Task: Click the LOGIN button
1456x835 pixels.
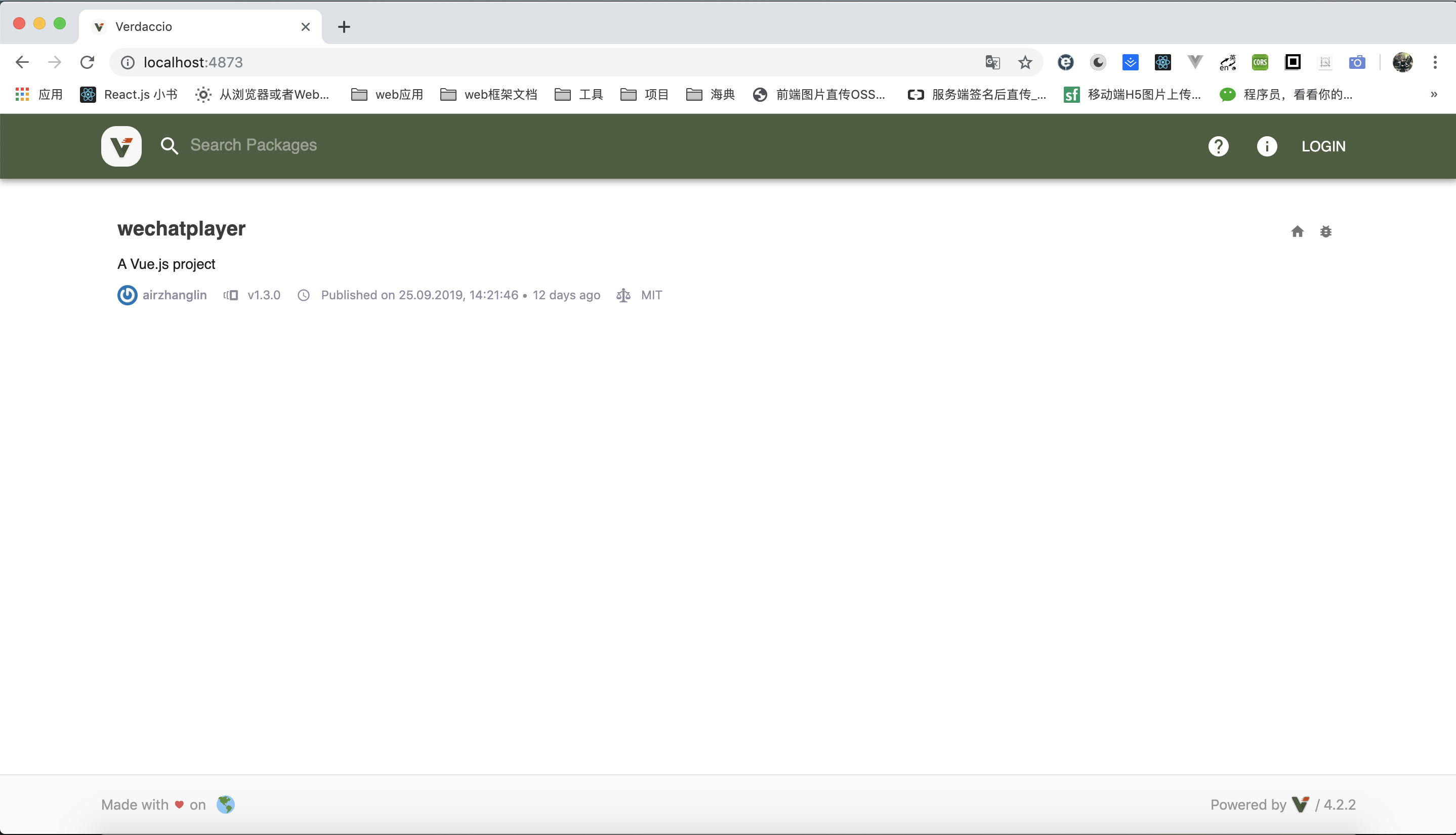Action: point(1324,145)
